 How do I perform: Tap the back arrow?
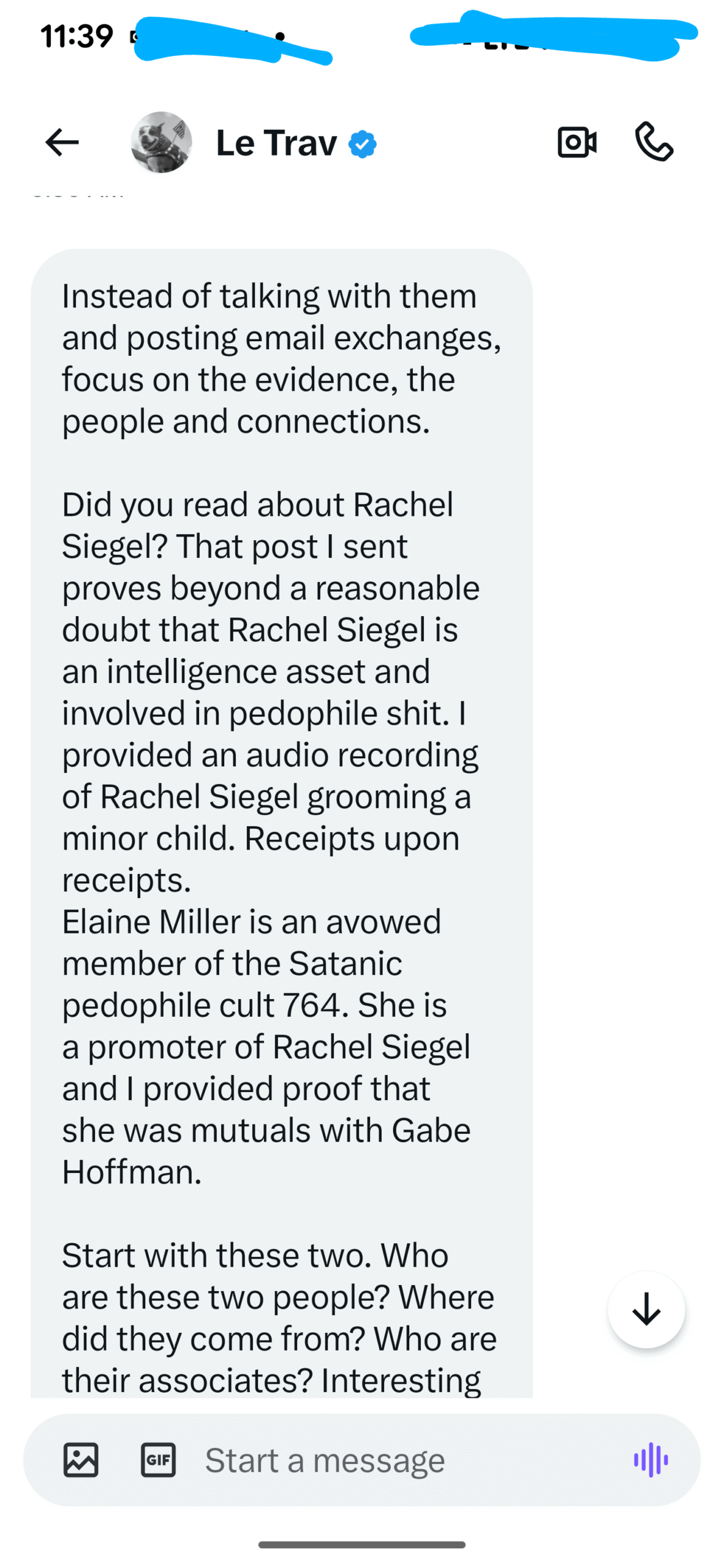(x=62, y=142)
